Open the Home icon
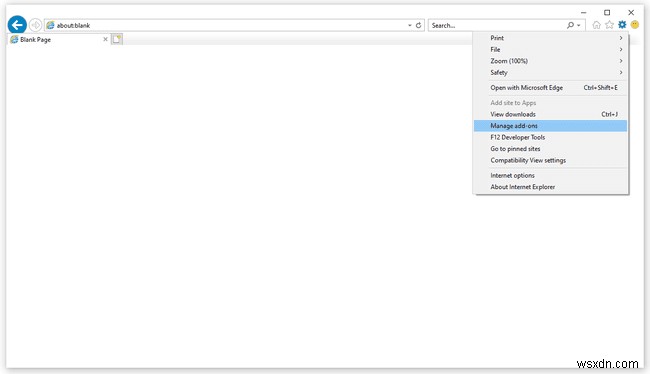 596,25
